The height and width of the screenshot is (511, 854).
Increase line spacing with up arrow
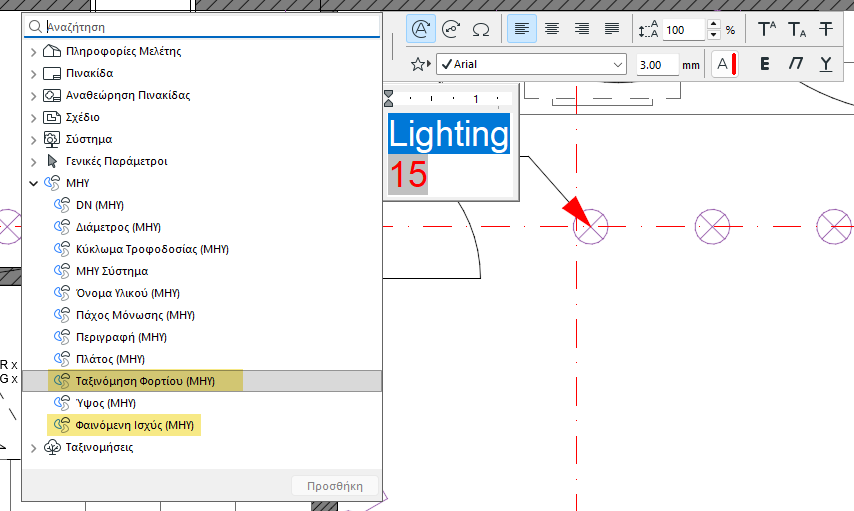click(713, 24)
